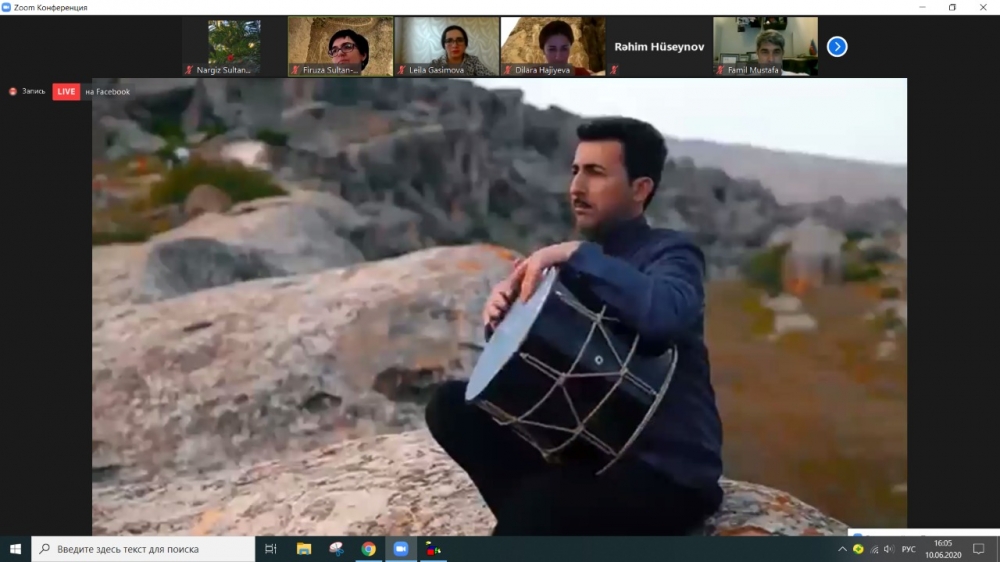Open File Explorer from taskbar
The height and width of the screenshot is (562, 1000).
tap(304, 549)
